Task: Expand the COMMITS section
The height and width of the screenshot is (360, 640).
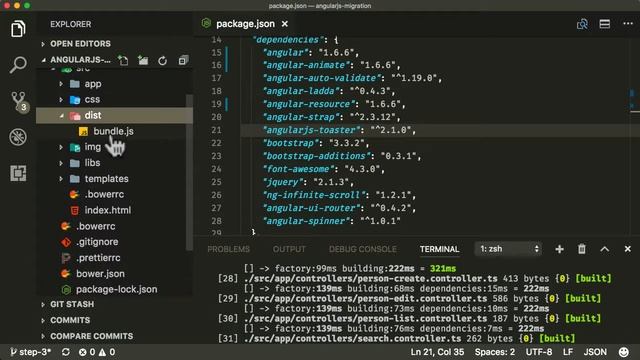Action: point(70,320)
